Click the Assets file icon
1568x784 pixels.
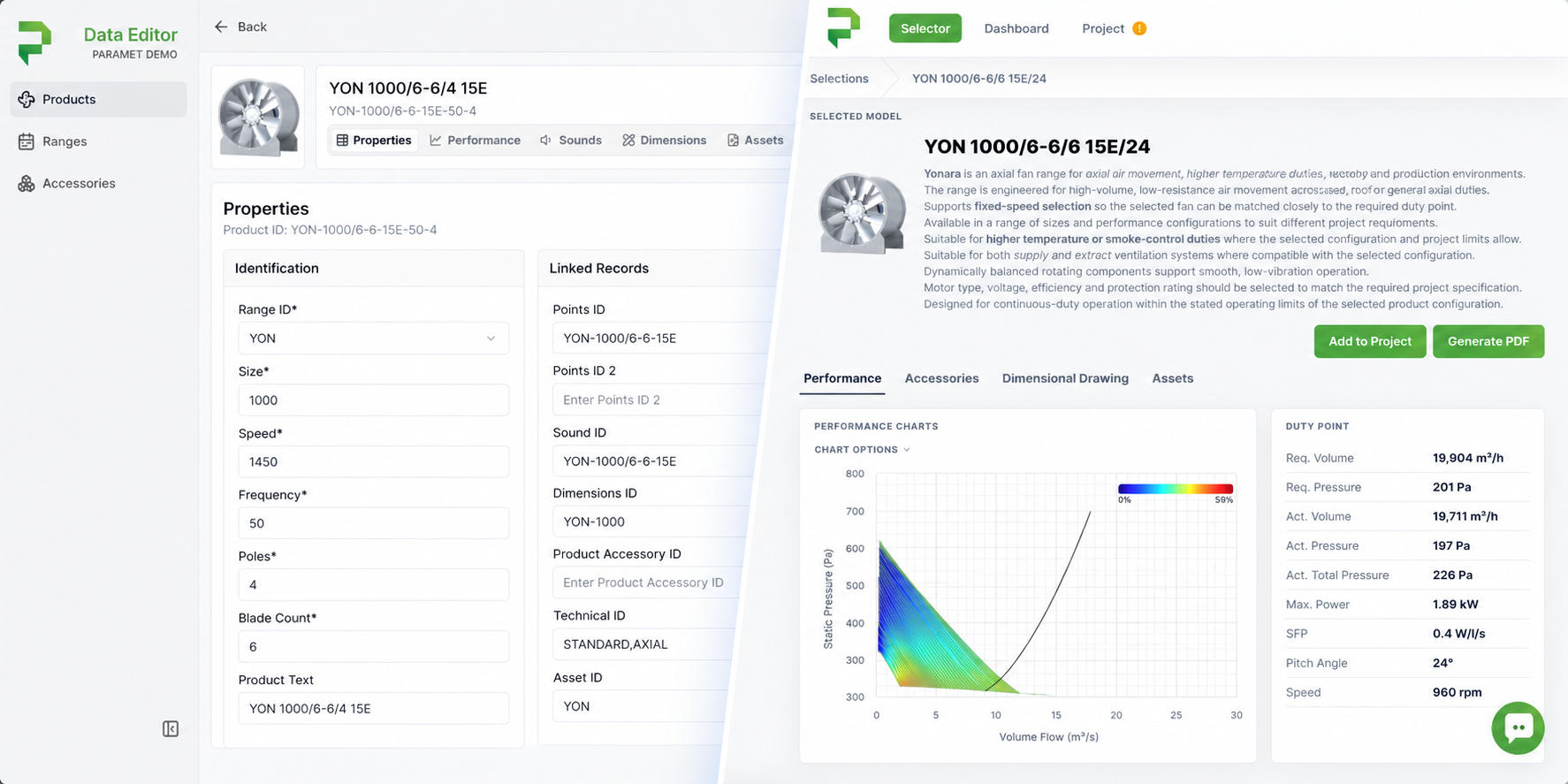tap(733, 140)
